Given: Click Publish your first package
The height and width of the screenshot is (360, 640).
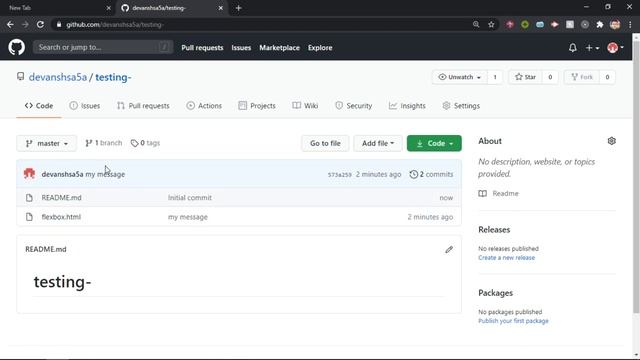Looking at the screenshot, I should tap(513, 321).
